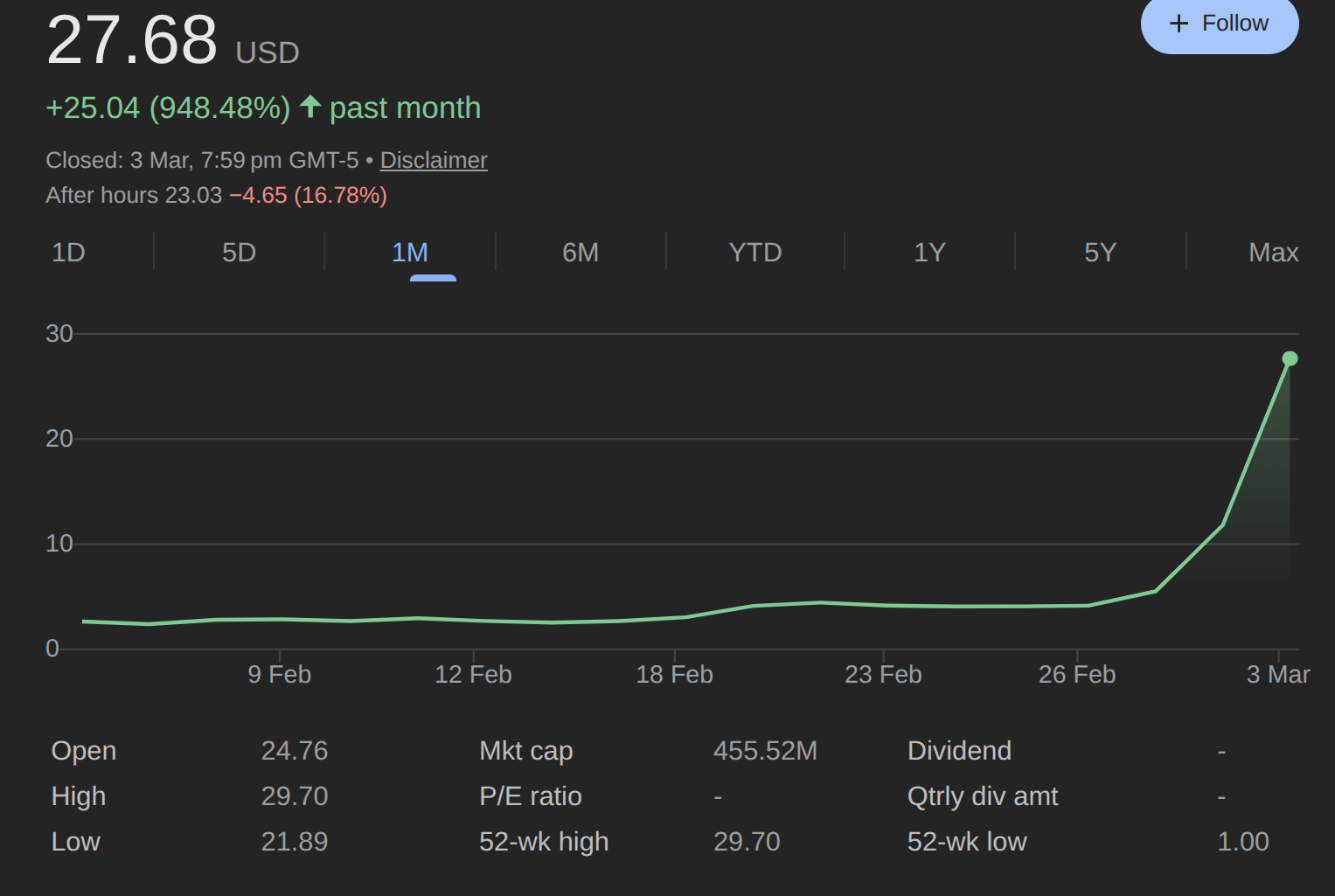Click the Follow button
Screen dimensions: 1335x896
tap(1220, 24)
